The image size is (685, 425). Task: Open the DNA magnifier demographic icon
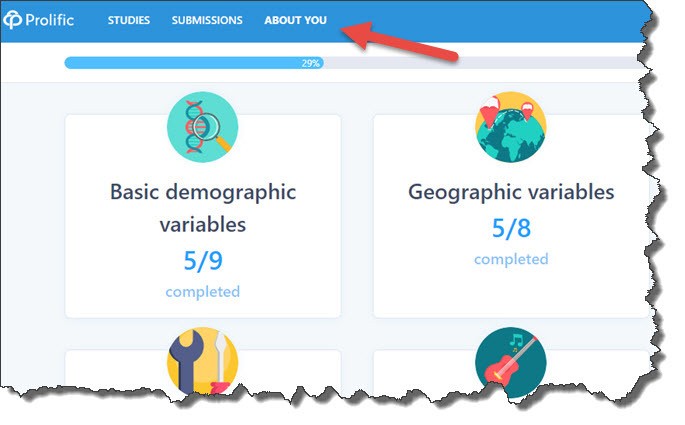(x=202, y=127)
